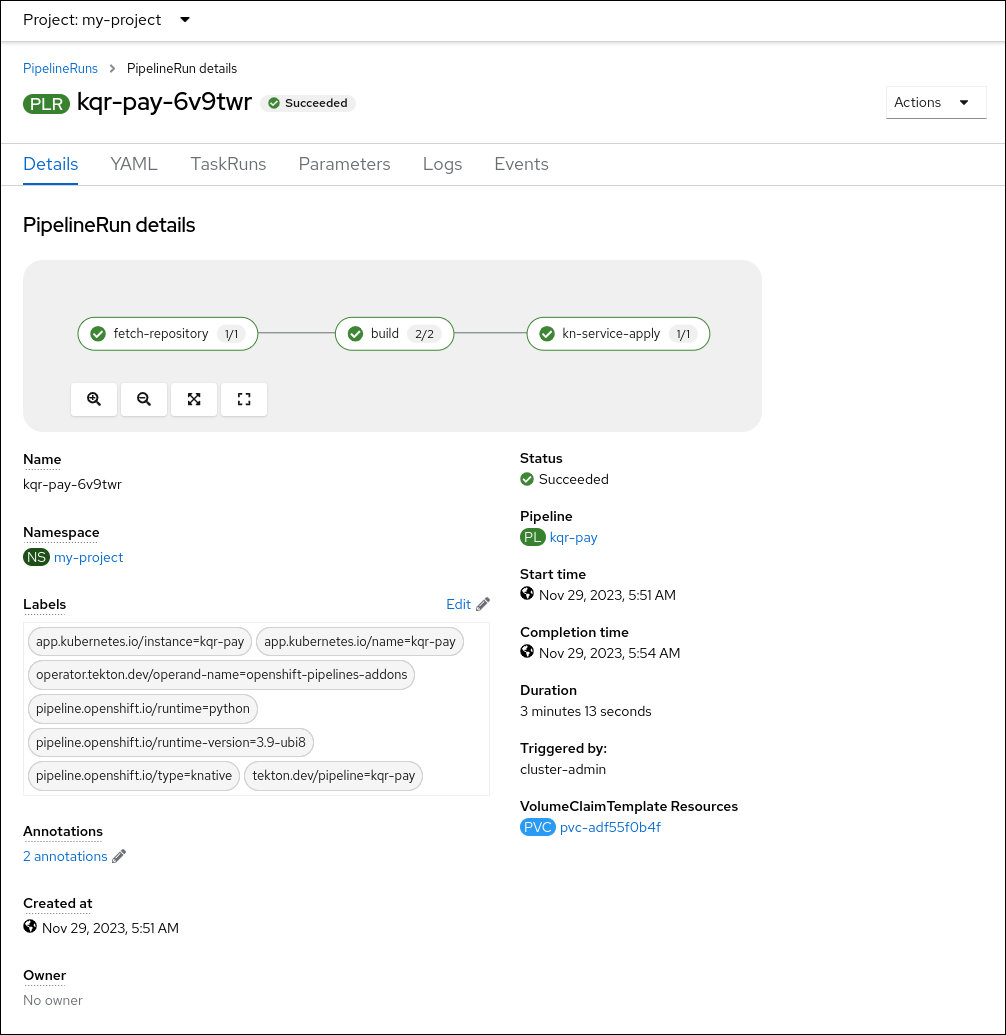Click the pencil icon beside 2 annotations

(x=118, y=856)
